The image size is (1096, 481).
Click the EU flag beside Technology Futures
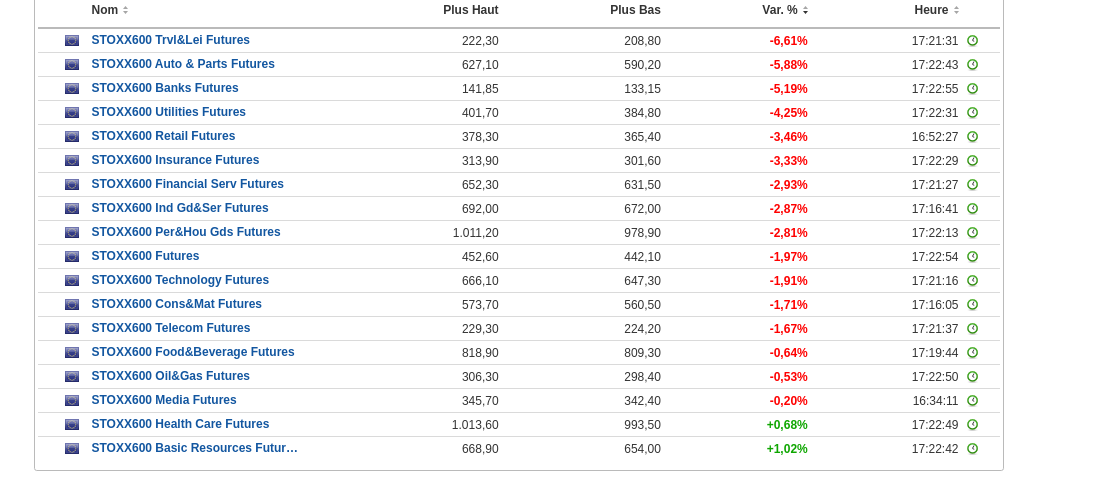(72, 281)
